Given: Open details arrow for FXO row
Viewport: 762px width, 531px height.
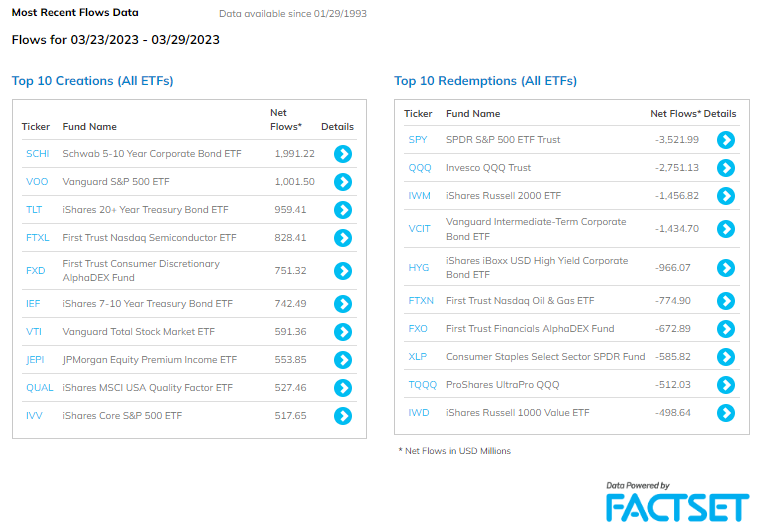Looking at the screenshot, I should pyautogui.click(x=726, y=329).
